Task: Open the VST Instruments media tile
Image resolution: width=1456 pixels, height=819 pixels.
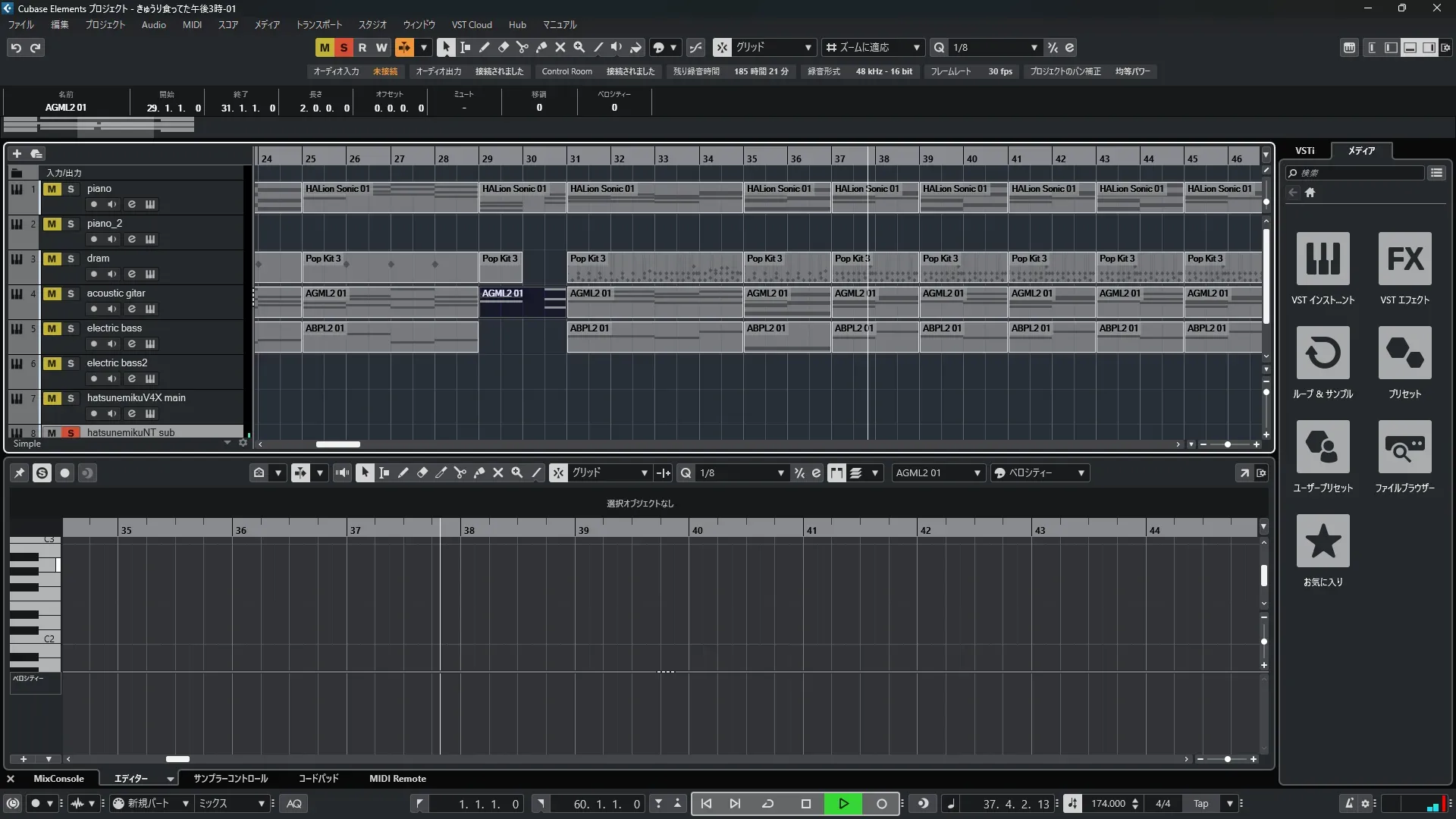Action: pyautogui.click(x=1323, y=259)
